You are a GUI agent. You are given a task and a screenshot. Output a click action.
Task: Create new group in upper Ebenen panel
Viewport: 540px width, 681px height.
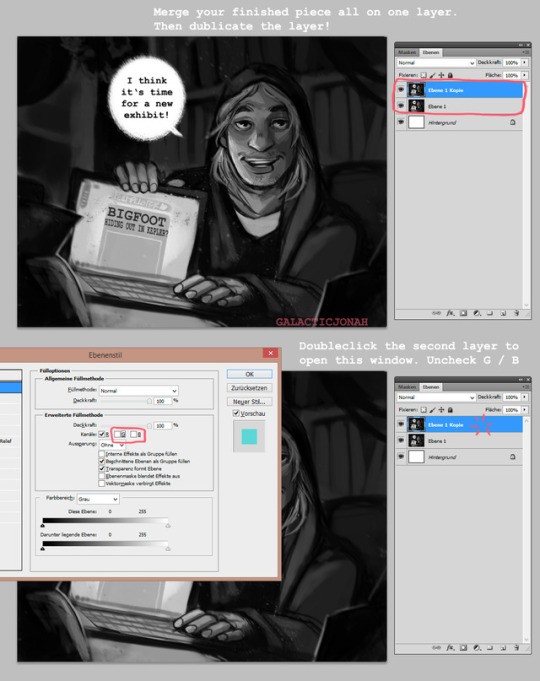coord(490,313)
